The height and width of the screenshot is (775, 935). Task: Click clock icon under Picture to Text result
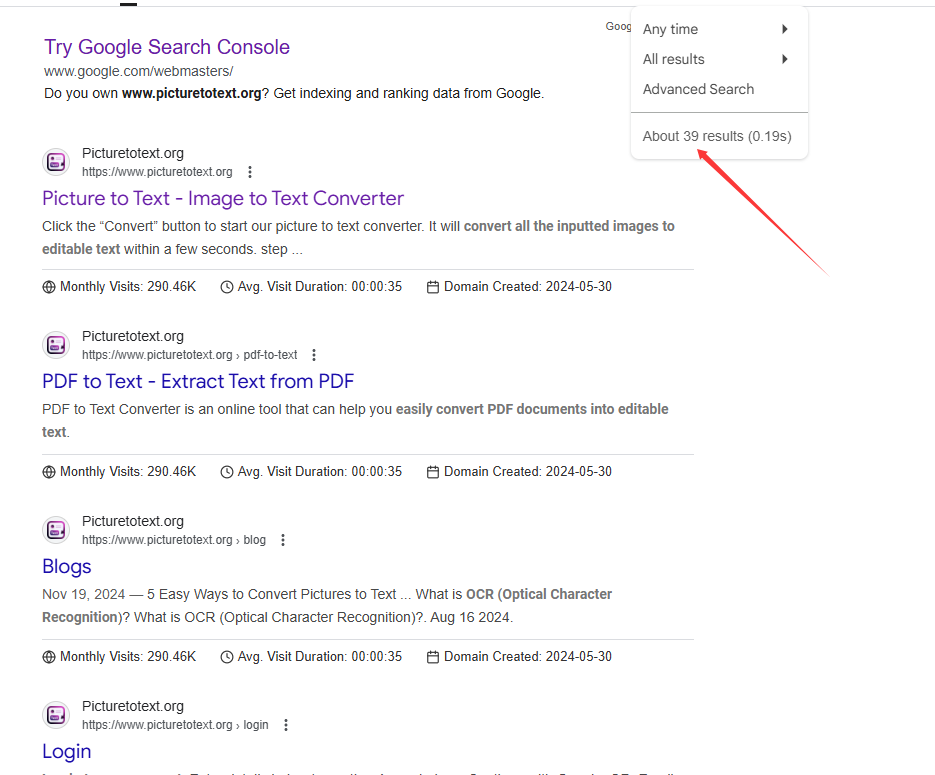click(227, 287)
